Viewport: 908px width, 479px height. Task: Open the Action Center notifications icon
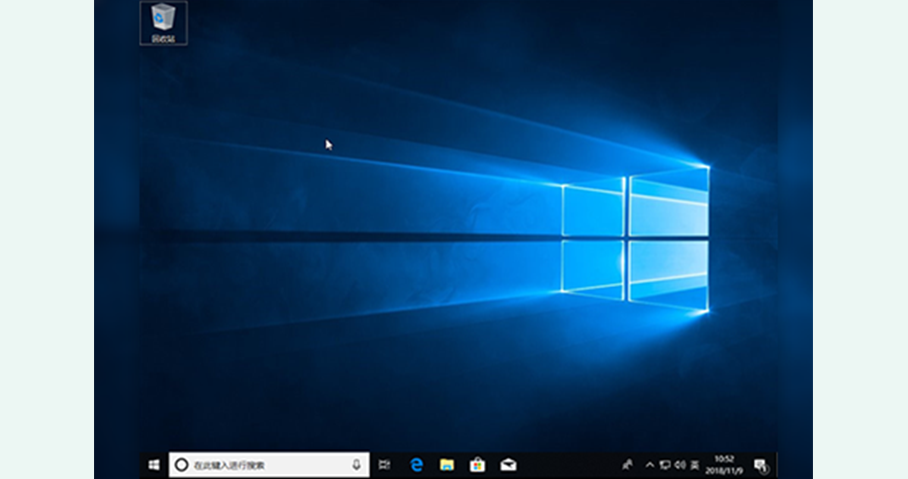760,465
